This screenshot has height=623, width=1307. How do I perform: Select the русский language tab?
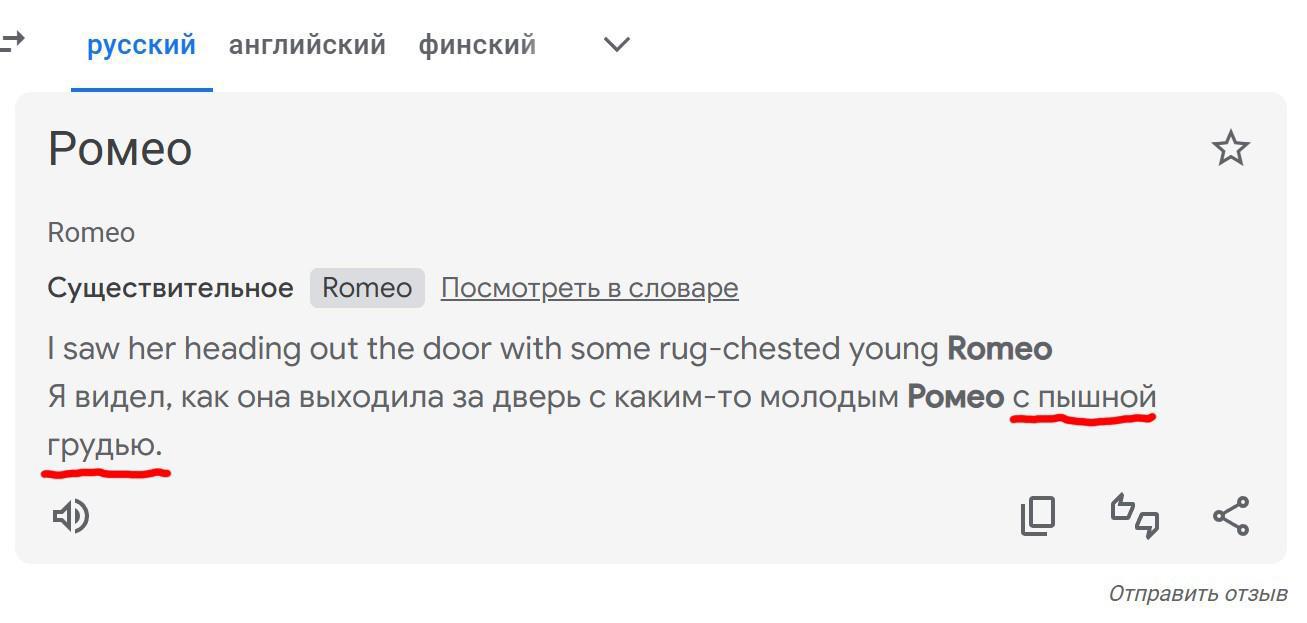pyautogui.click(x=141, y=45)
